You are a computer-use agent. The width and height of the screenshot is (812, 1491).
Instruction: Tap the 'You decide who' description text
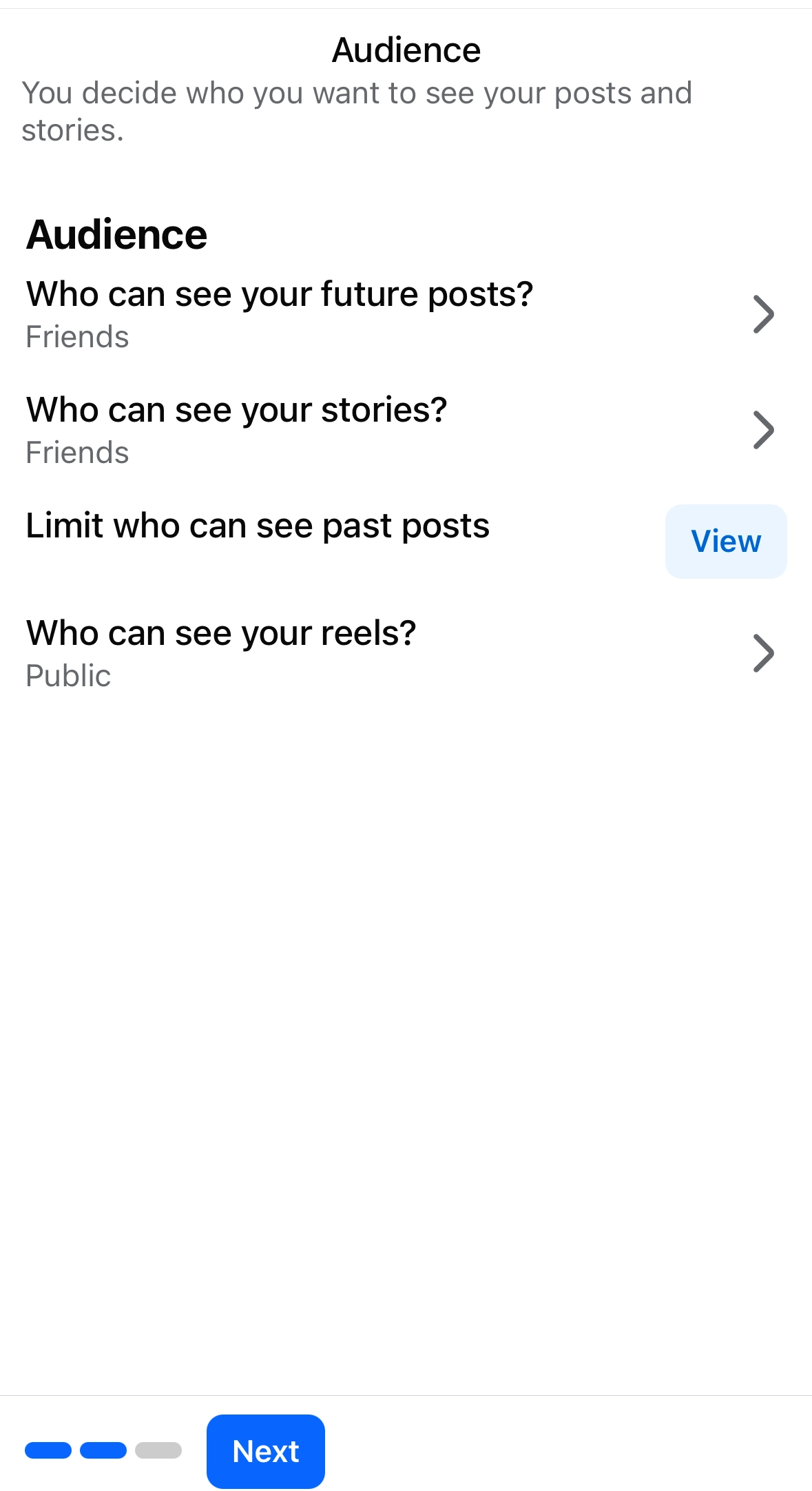[356, 93]
